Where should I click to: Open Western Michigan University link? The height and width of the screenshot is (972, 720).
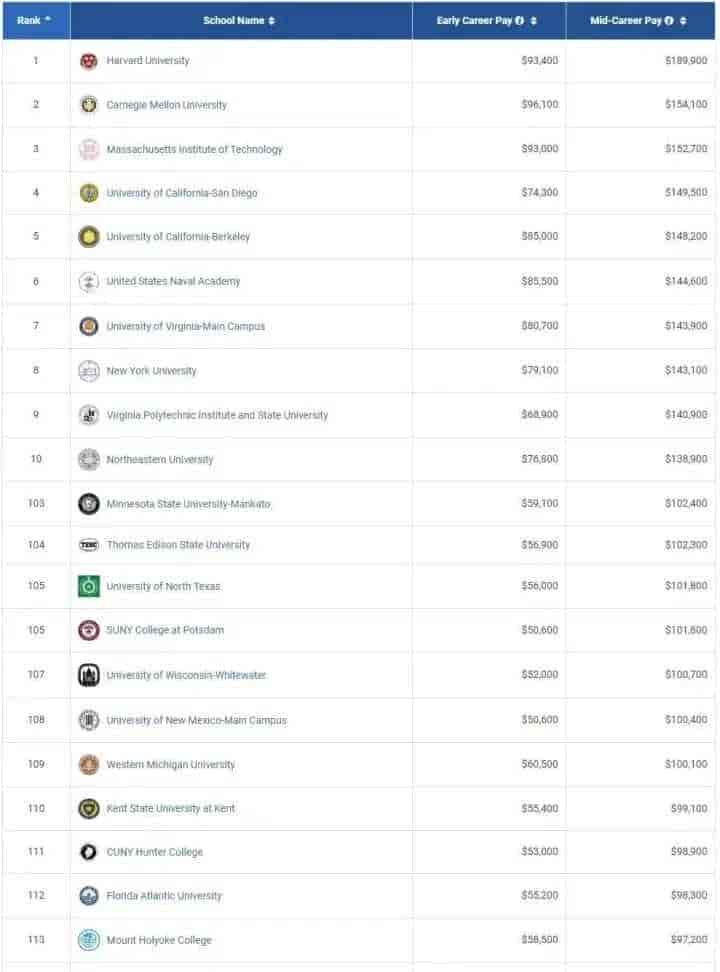[x=171, y=764]
